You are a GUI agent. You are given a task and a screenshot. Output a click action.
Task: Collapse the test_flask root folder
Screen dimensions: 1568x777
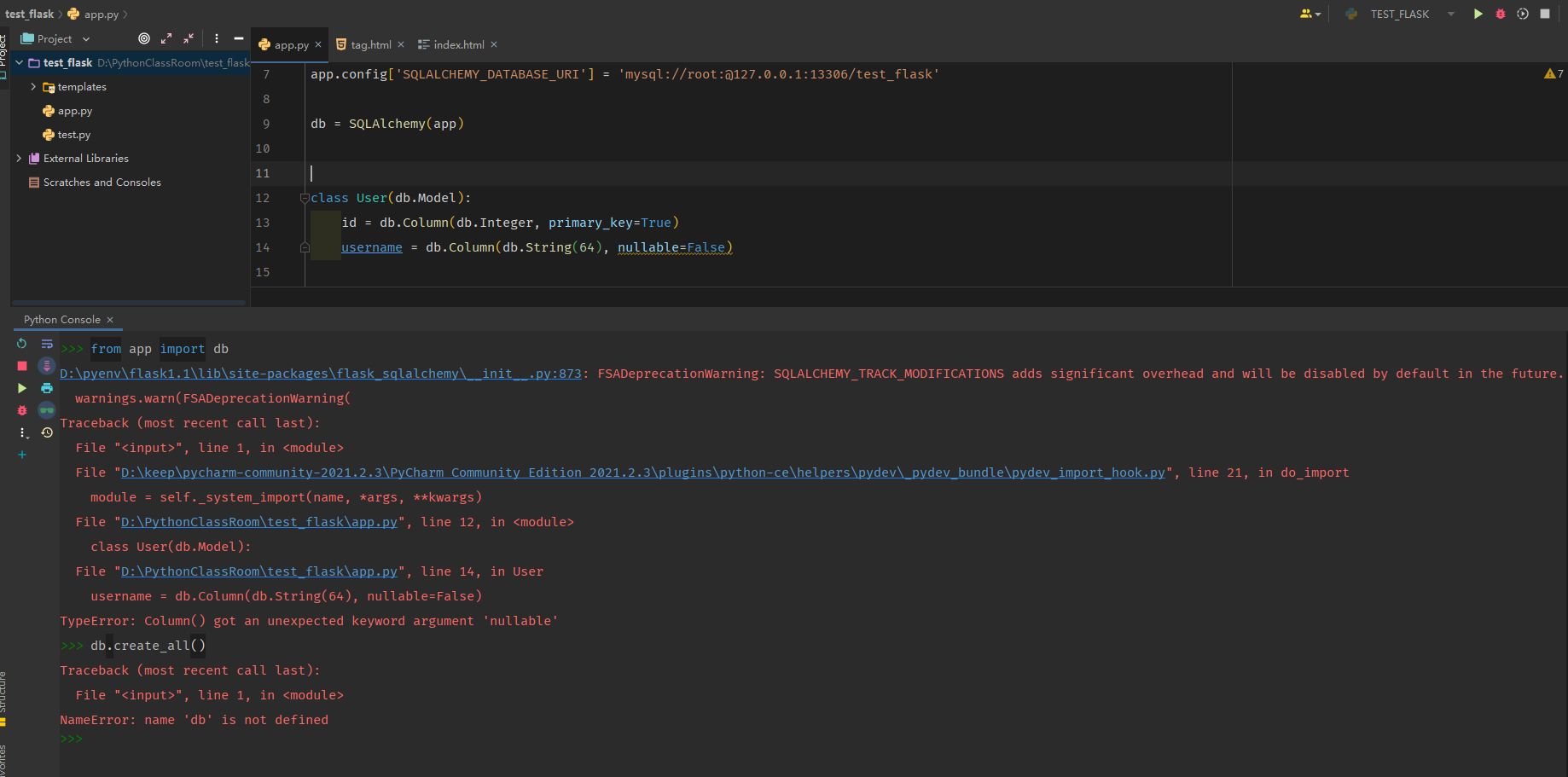click(19, 63)
